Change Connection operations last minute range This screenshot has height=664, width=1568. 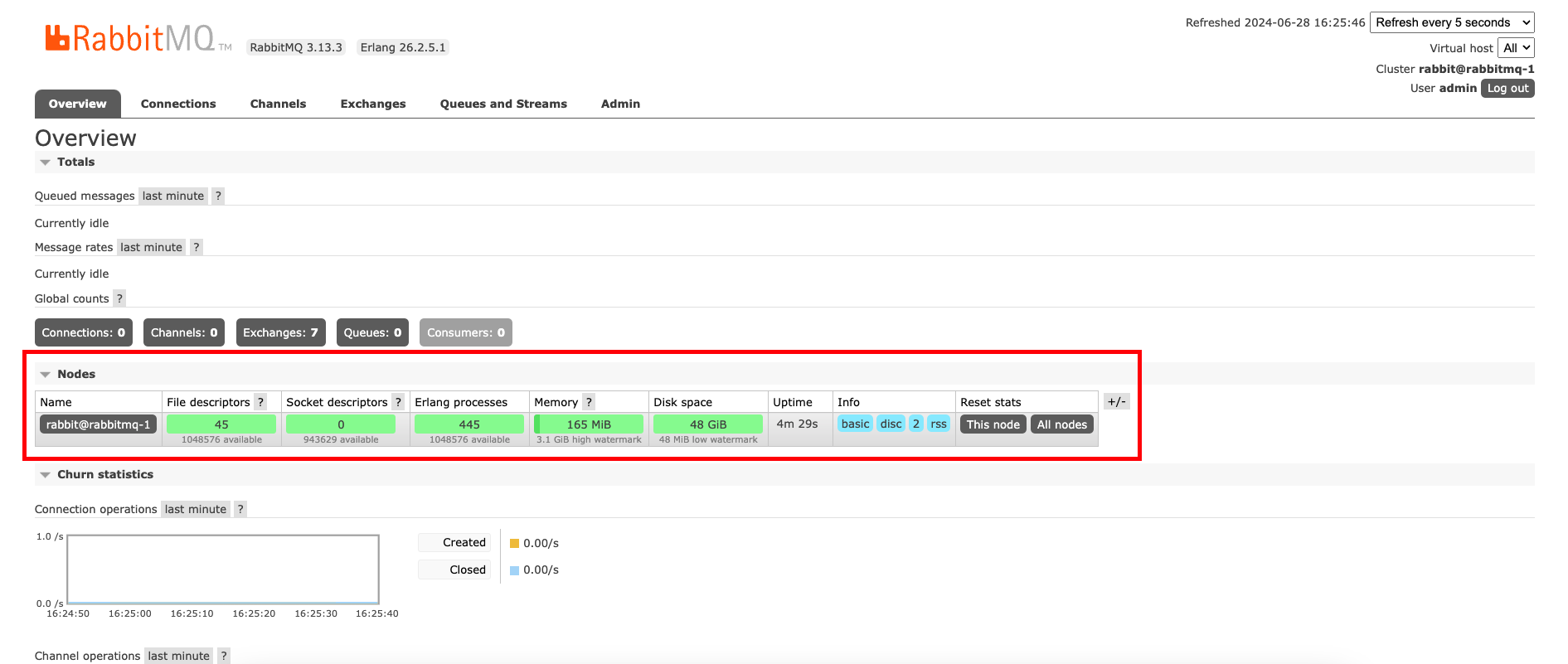(196, 509)
